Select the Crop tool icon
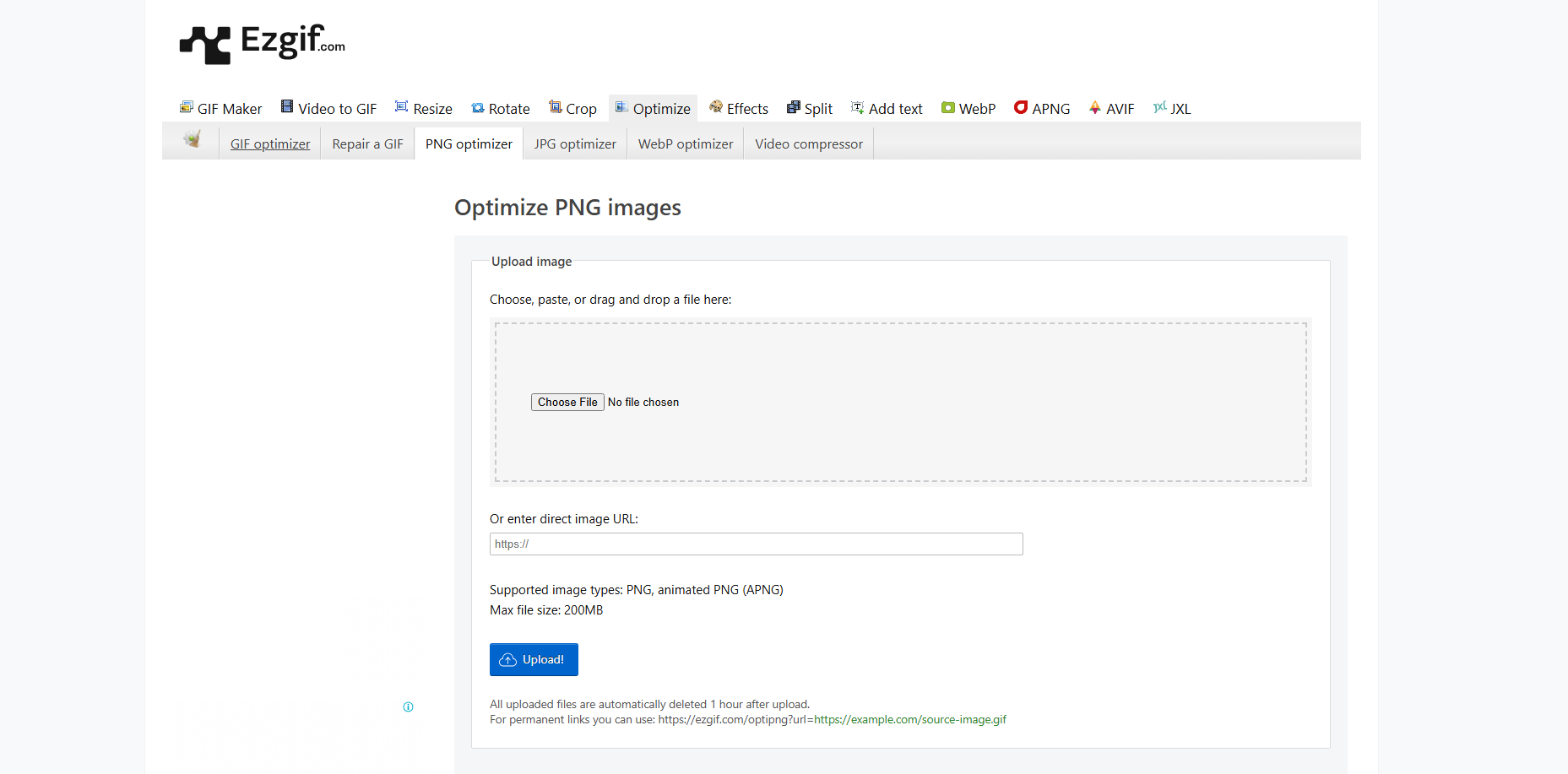 click(x=555, y=107)
